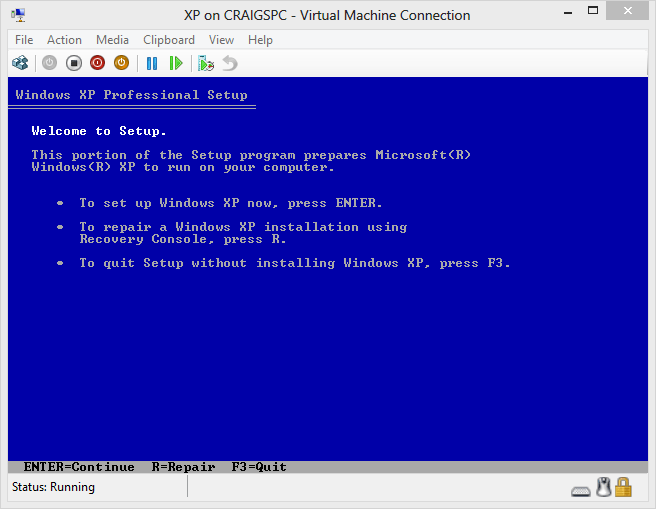The image size is (656, 509).
Task: Reset the virtual machine with green icon
Action: (x=176, y=64)
